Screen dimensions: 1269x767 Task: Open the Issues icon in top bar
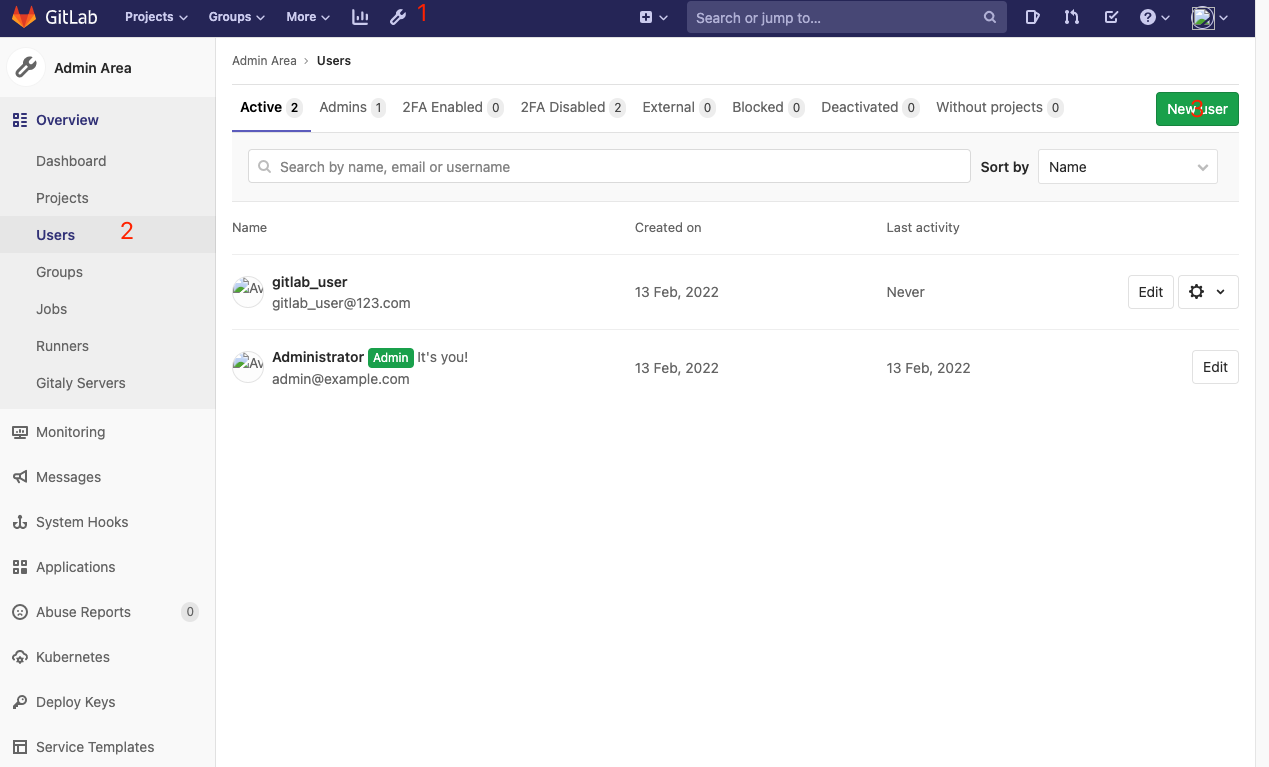coord(1033,17)
